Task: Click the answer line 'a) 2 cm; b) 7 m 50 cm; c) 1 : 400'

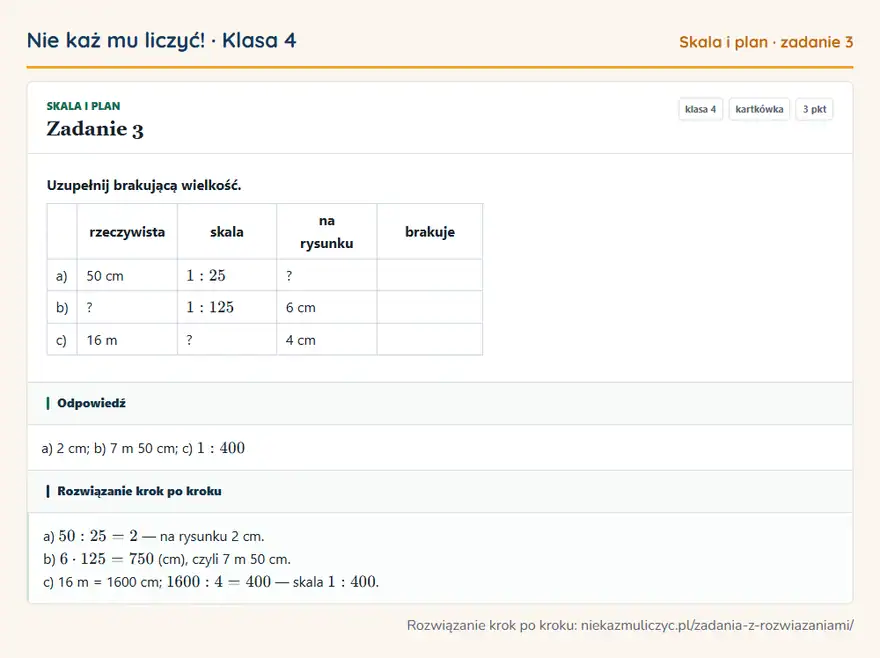Action: [x=143, y=448]
